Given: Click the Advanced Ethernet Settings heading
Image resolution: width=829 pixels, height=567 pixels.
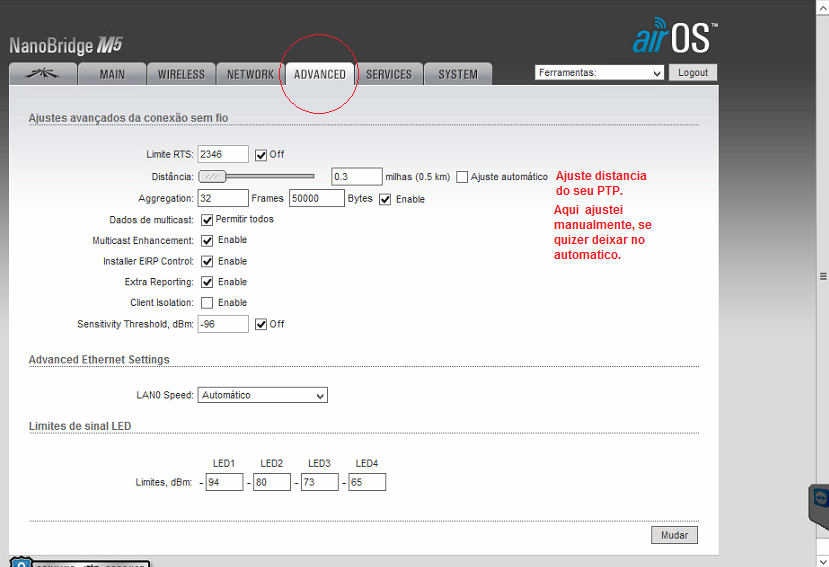Looking at the screenshot, I should coord(99,360).
